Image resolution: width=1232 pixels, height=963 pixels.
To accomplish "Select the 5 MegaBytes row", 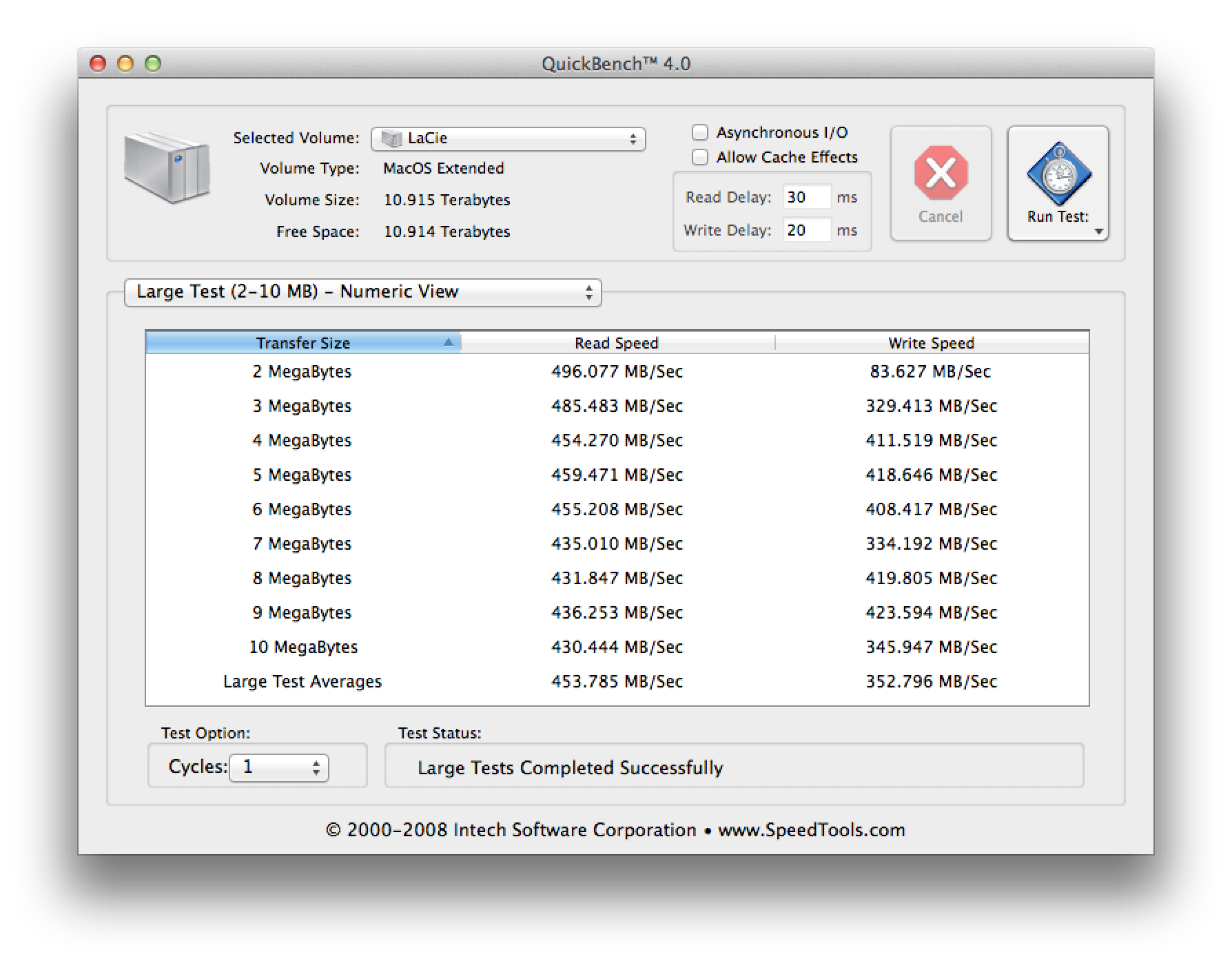I will (617, 475).
